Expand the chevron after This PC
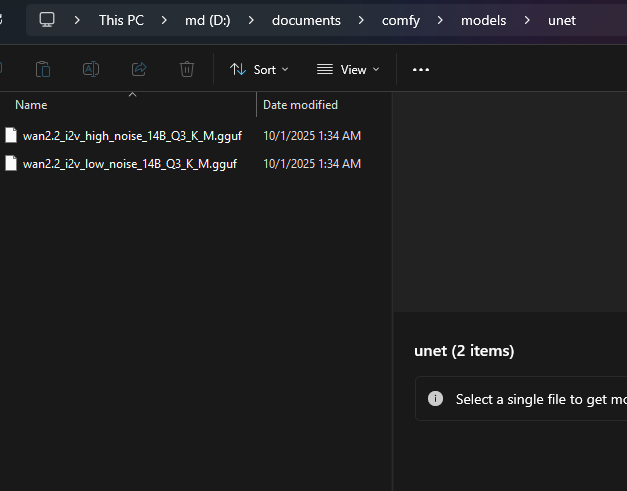The width and height of the screenshot is (627, 491). tap(163, 20)
